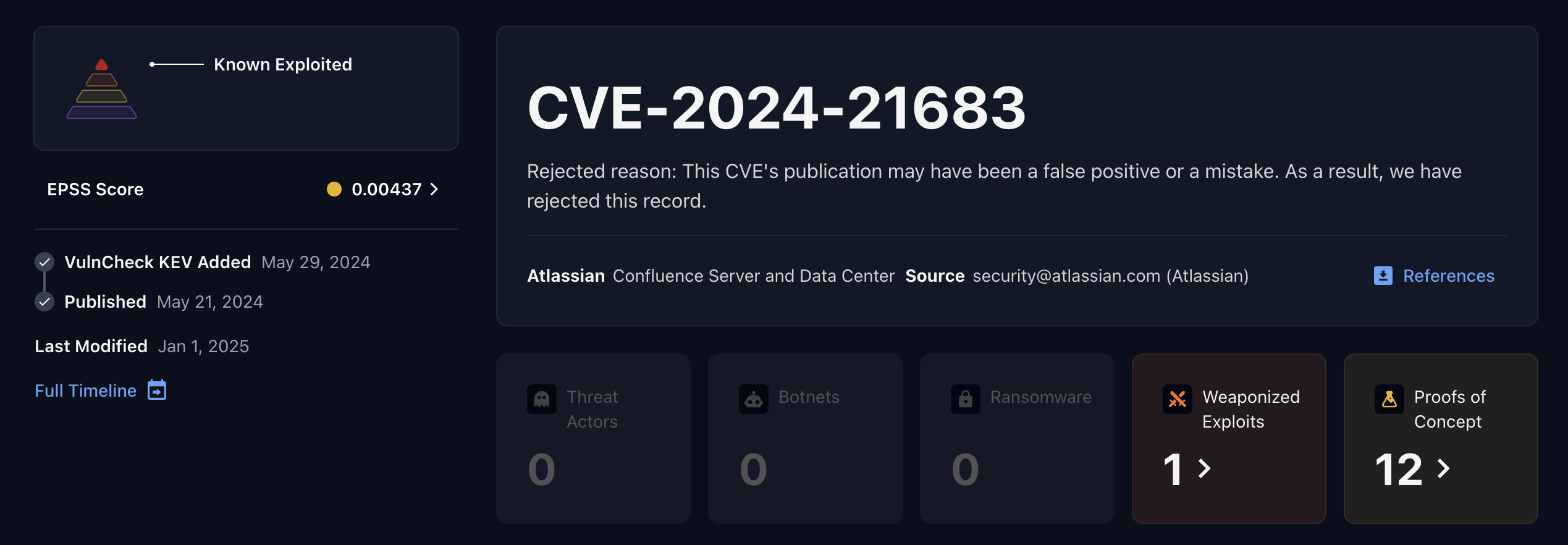Click the Ransomware padlock icon
Viewport: 1568px width, 545px height.
965,399
